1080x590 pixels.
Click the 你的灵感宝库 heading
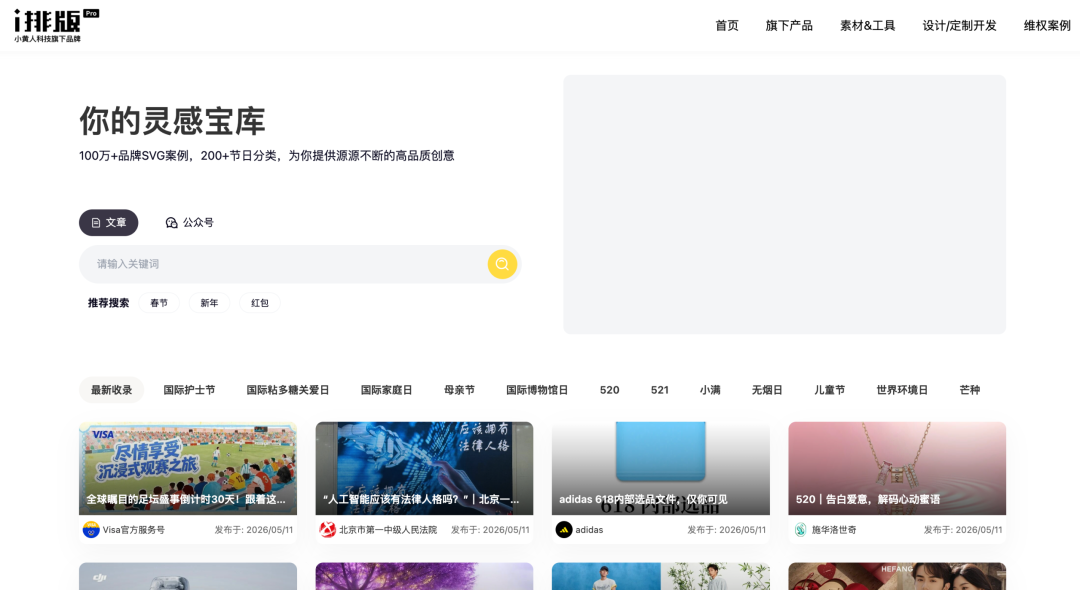pos(172,121)
